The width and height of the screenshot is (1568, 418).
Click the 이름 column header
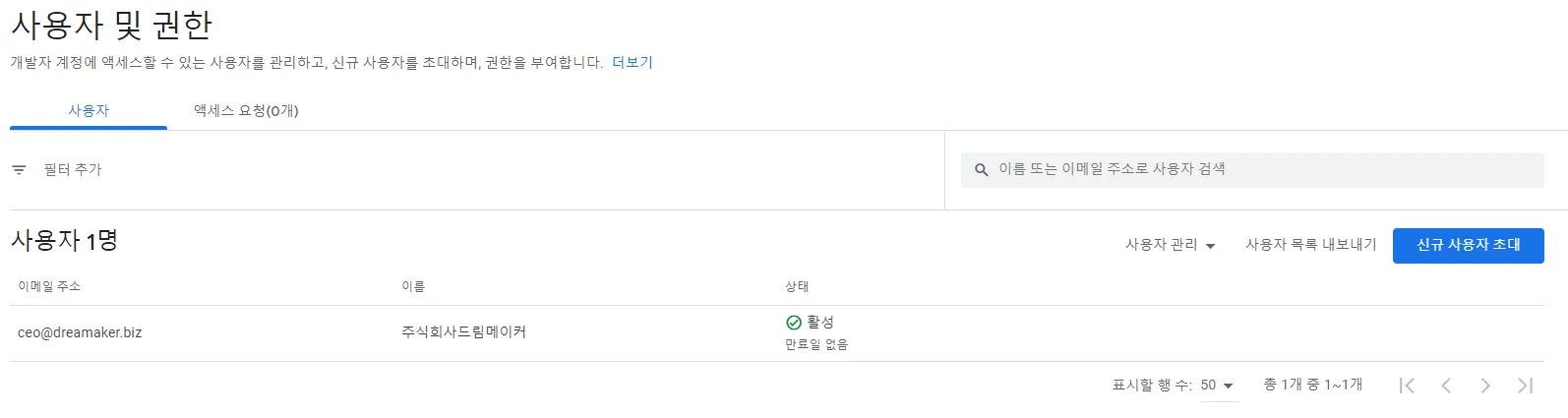pyautogui.click(x=413, y=286)
